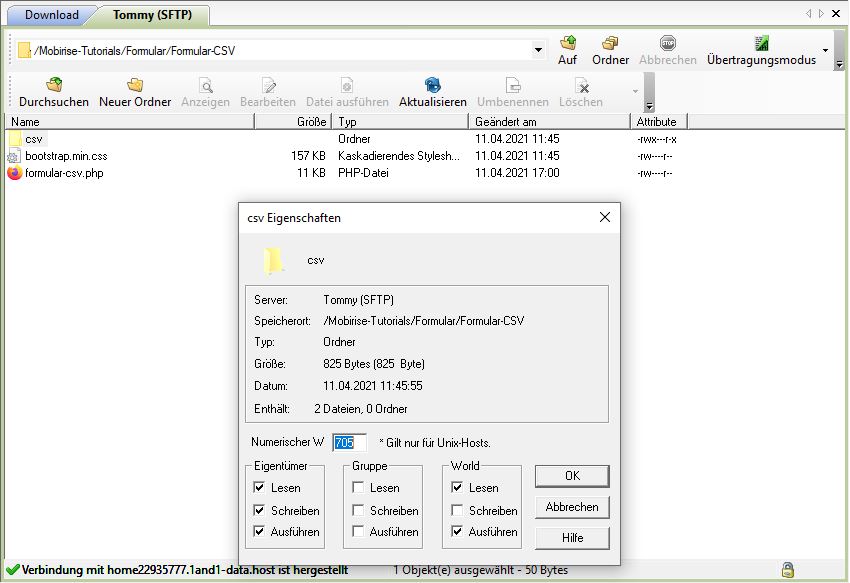Click the Durchsuchen browse icon
850x583 pixels.
(53, 86)
